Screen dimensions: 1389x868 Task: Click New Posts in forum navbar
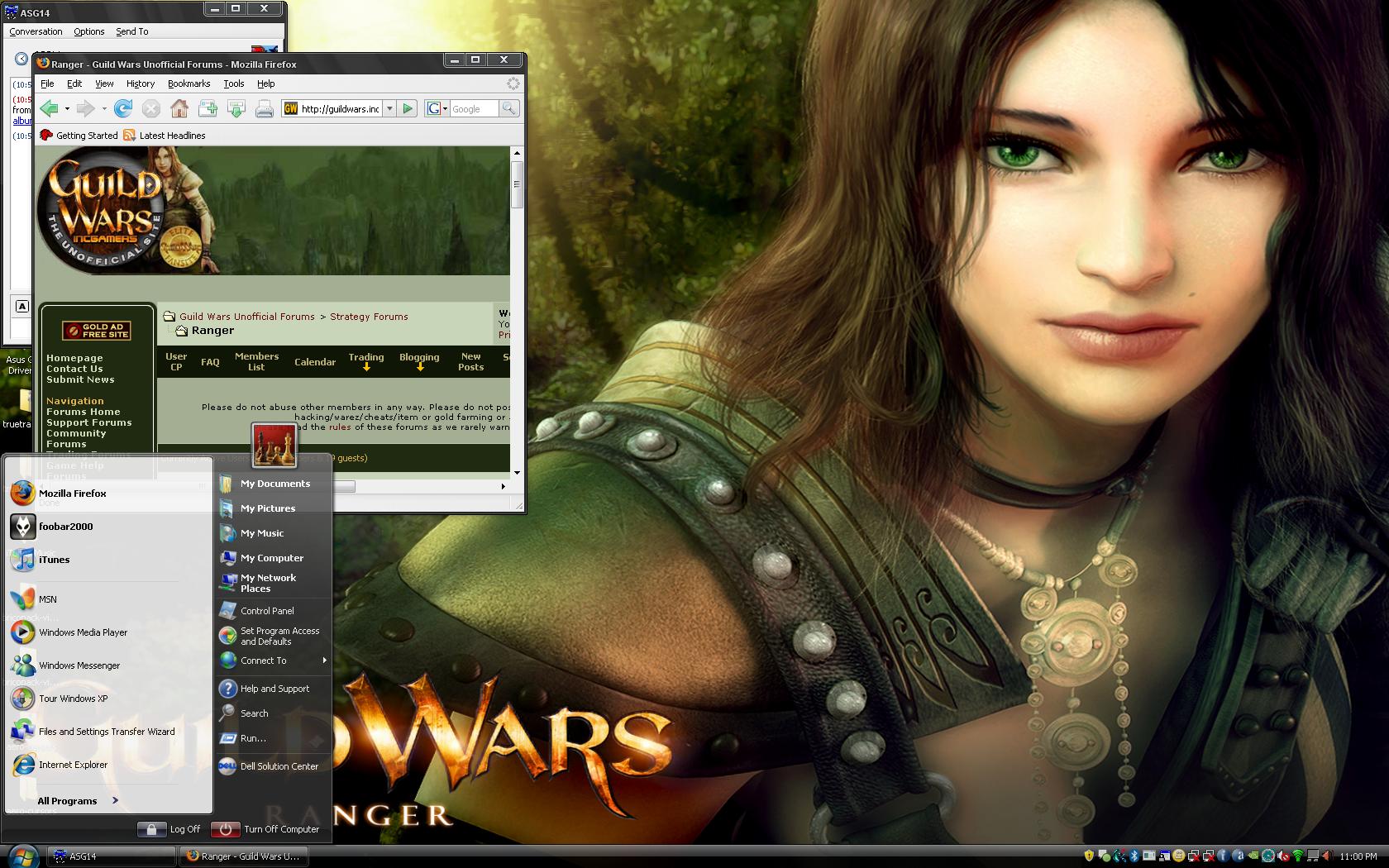click(471, 361)
